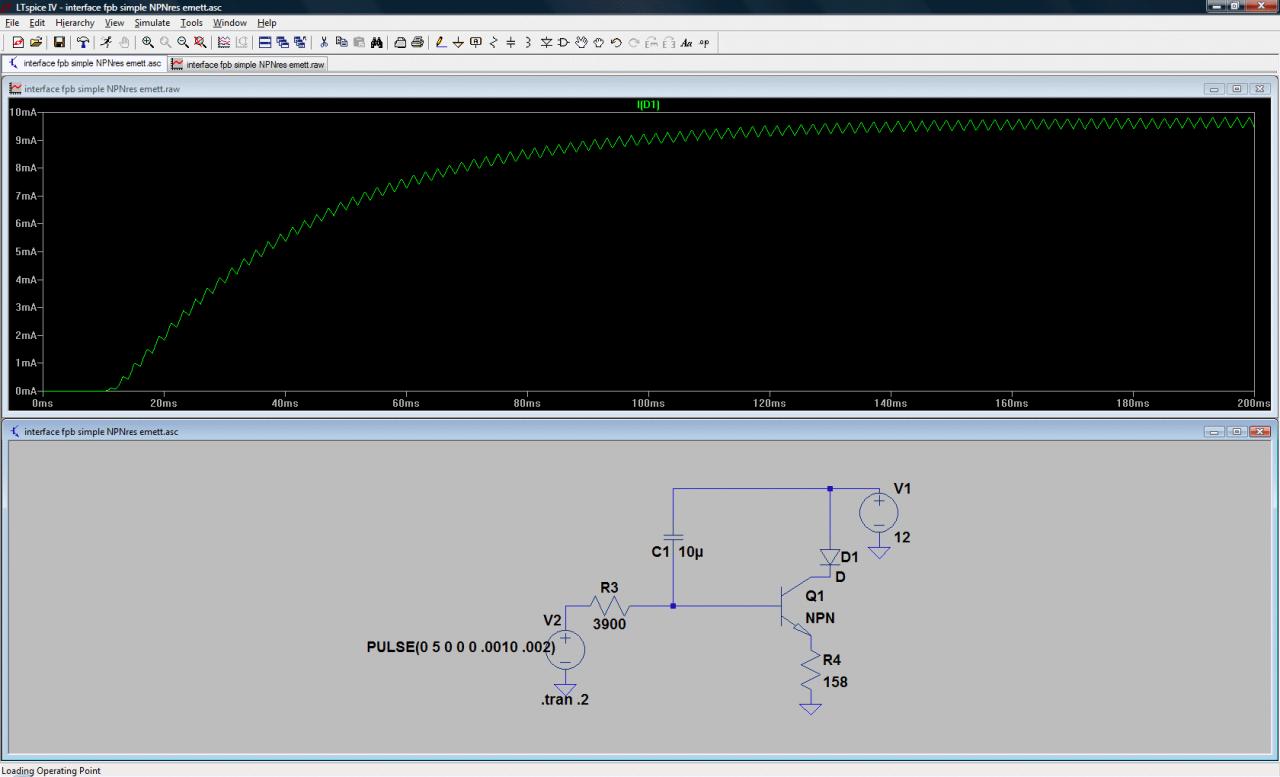Screen dimensions: 1280x777
Task: Zoom out with the magnifier minus icon
Action: [184, 42]
